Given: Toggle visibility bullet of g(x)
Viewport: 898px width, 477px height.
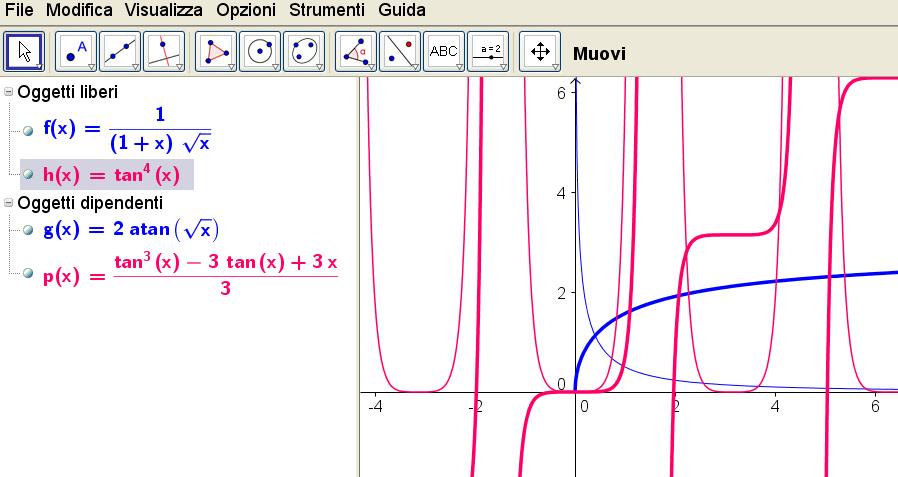Looking at the screenshot, I should (28, 230).
